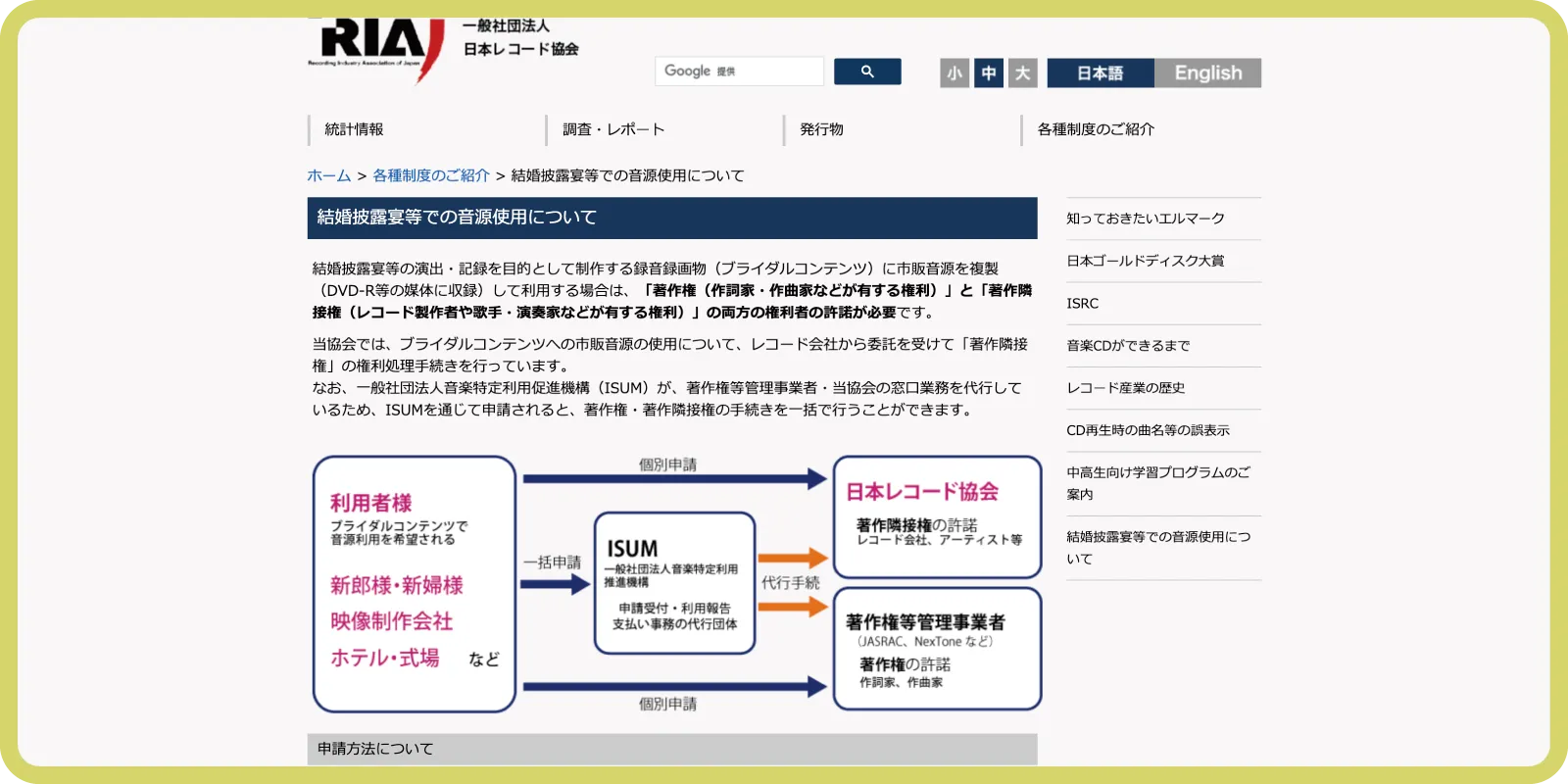Screen dimensions: 1568x784
Task: Open the 各種制度のご紹介 navigation menu
Action: (x=1096, y=129)
